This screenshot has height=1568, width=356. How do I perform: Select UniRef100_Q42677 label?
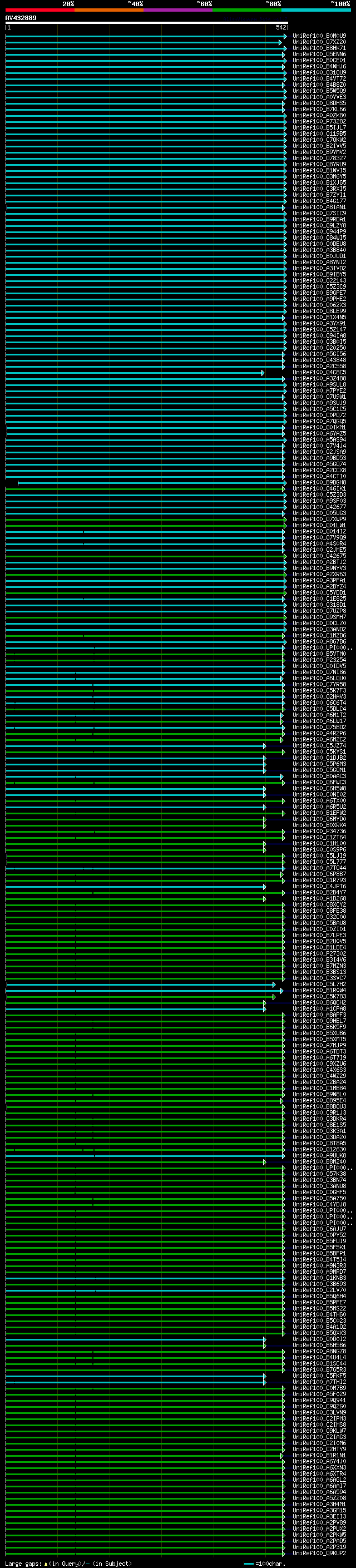(319, 507)
